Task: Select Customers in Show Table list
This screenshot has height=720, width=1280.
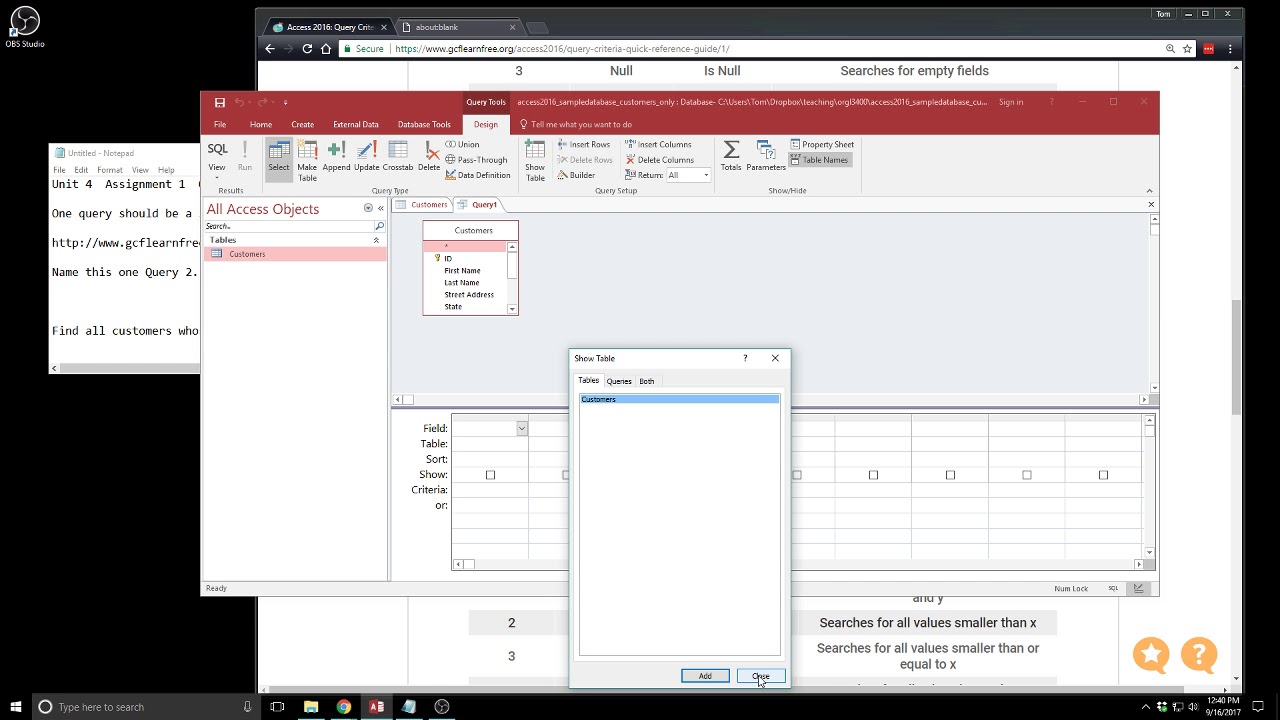Action: [679, 400]
